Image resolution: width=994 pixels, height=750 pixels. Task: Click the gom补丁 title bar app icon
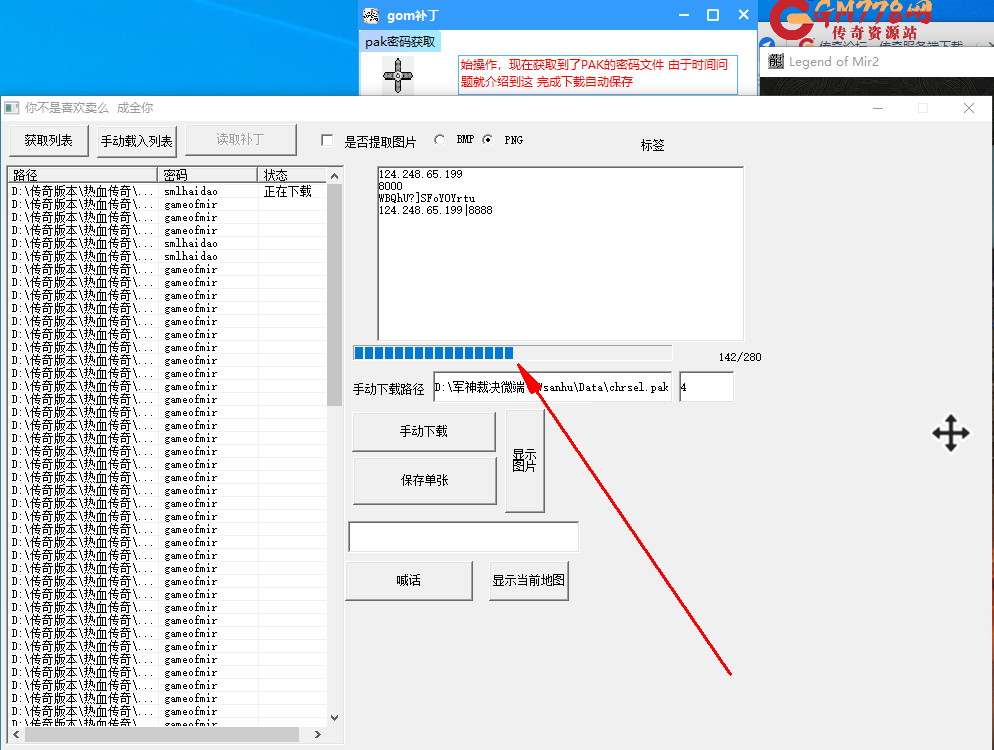click(x=371, y=15)
